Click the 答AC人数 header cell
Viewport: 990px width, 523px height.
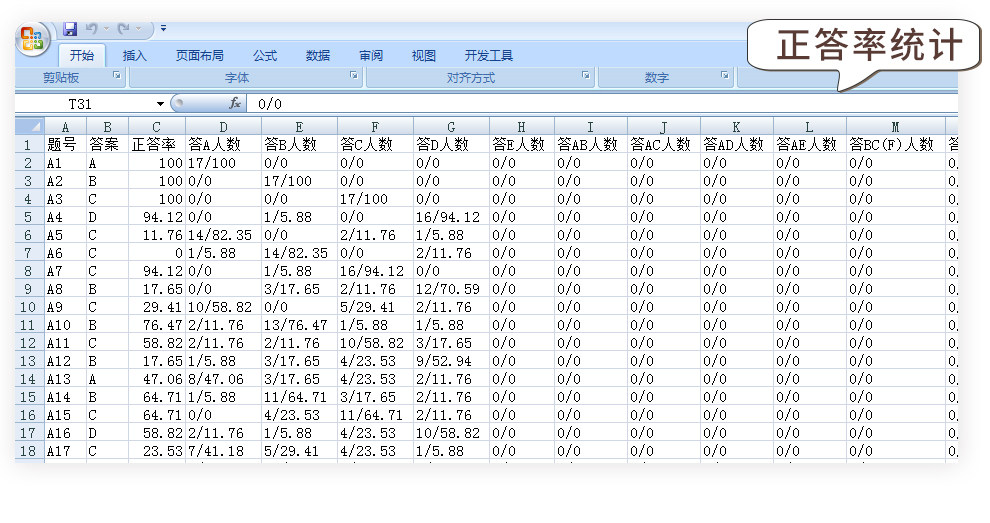pyautogui.click(x=664, y=145)
